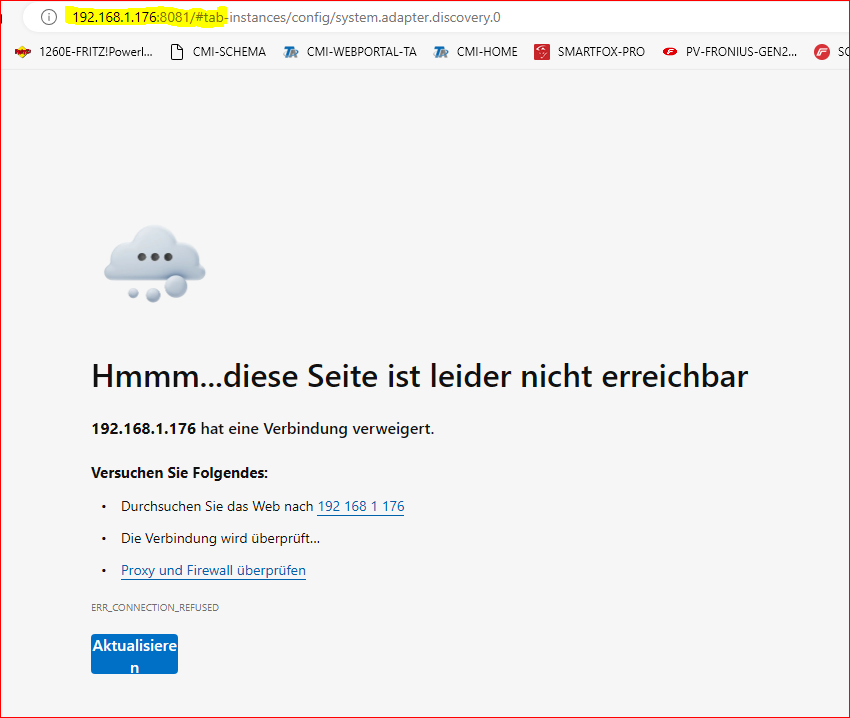Click the text 'hat eine Verbindung verweigert.'
Viewport: 850px width, 718px height.
317,429
